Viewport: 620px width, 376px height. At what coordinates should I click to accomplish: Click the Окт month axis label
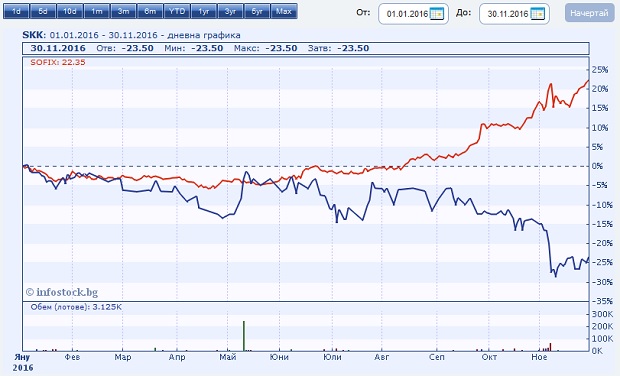point(489,357)
